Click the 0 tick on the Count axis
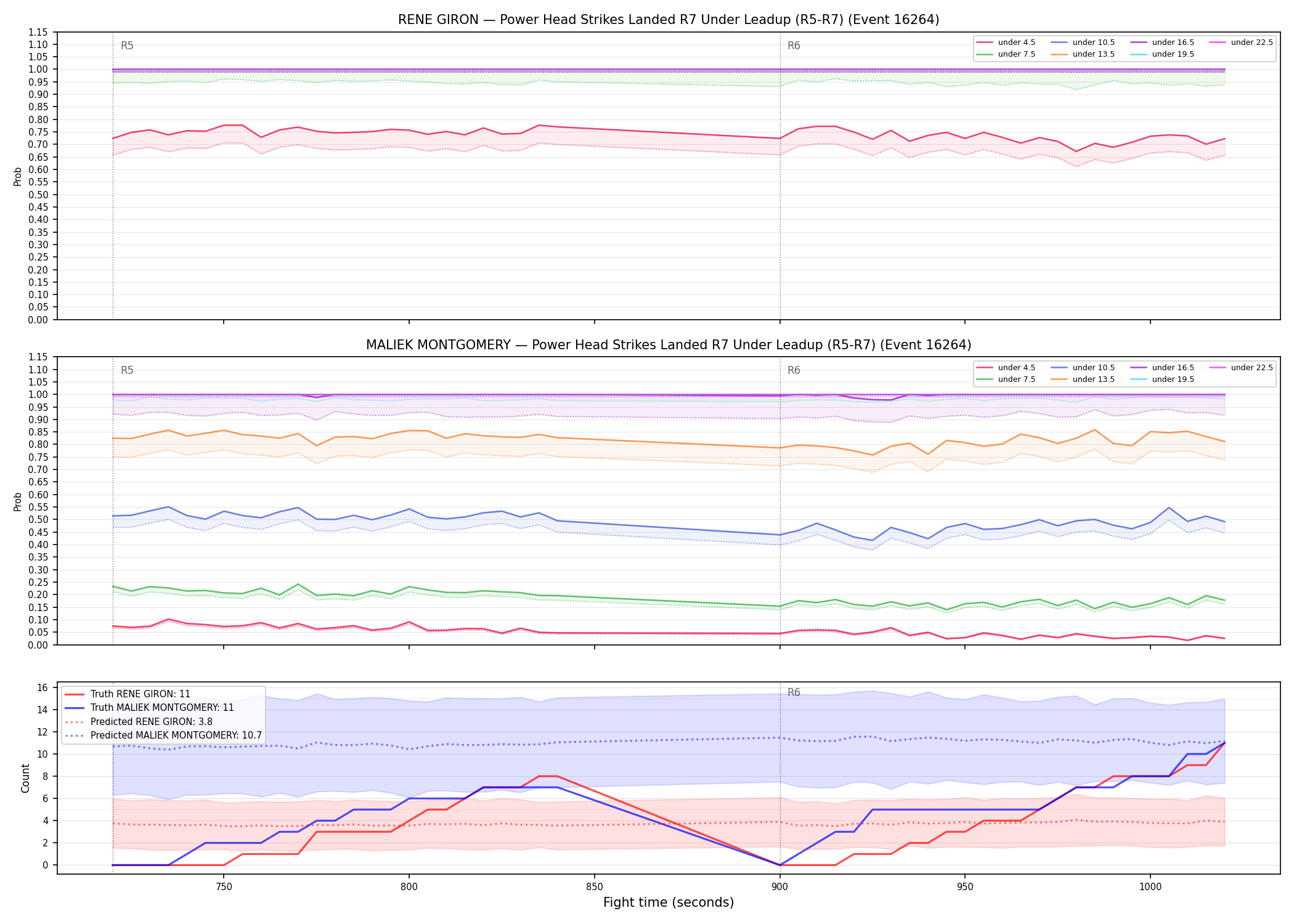Screen dimensions: 1294x924 point(45,865)
